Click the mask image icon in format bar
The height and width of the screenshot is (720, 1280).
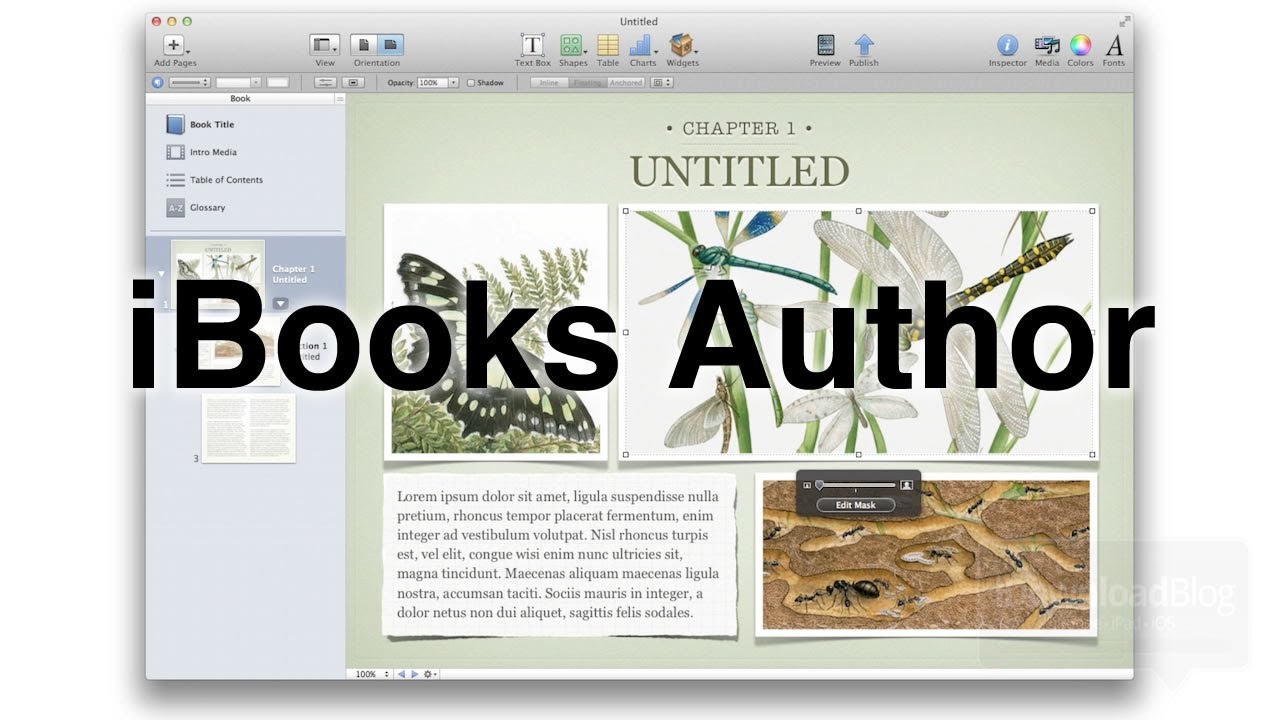353,83
